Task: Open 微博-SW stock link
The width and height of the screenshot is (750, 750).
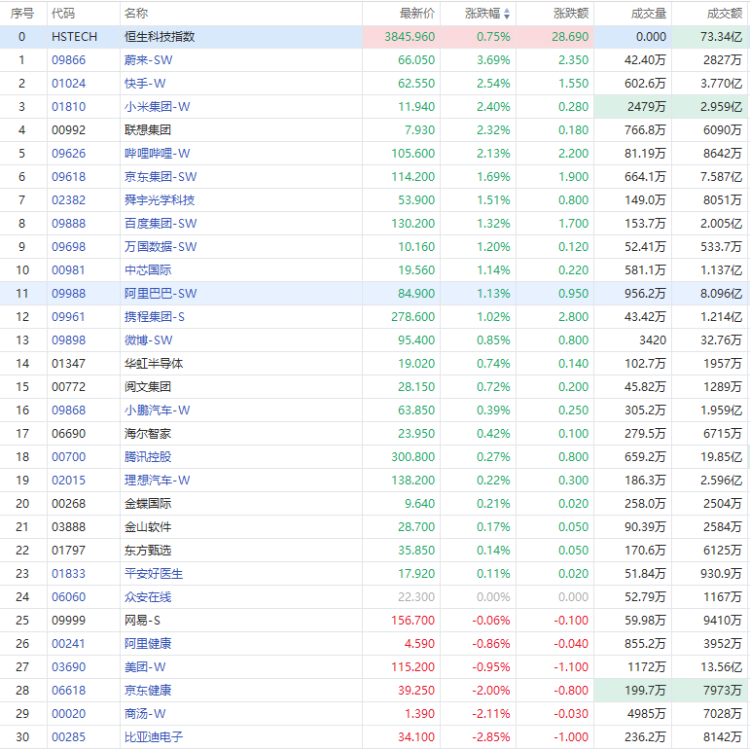Action: tap(148, 340)
